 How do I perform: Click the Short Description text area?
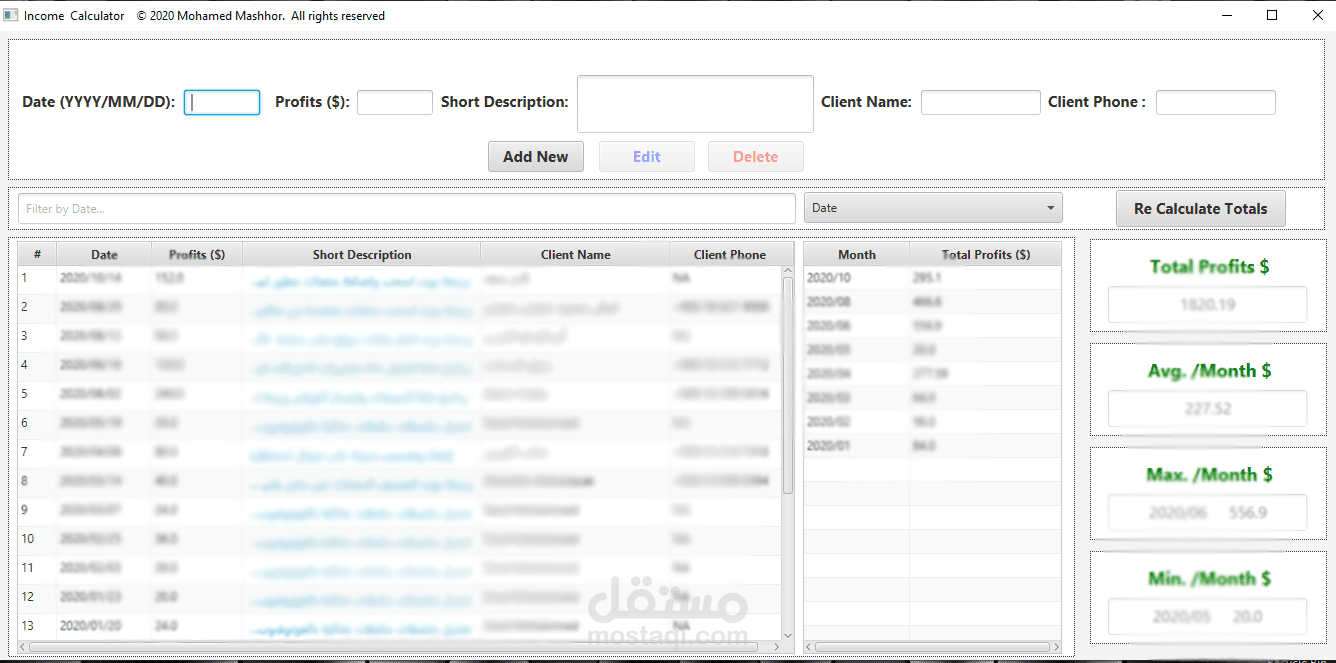click(x=695, y=103)
